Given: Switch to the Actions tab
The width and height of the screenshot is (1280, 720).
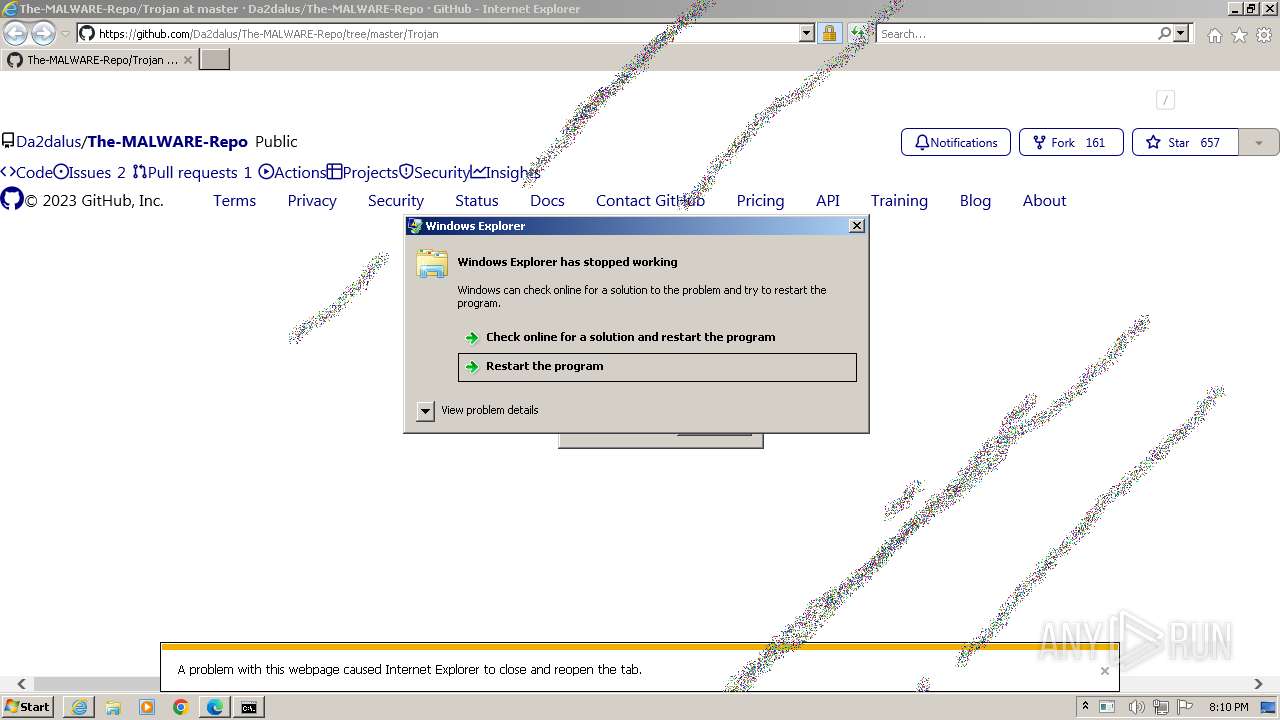Looking at the screenshot, I should [292, 172].
